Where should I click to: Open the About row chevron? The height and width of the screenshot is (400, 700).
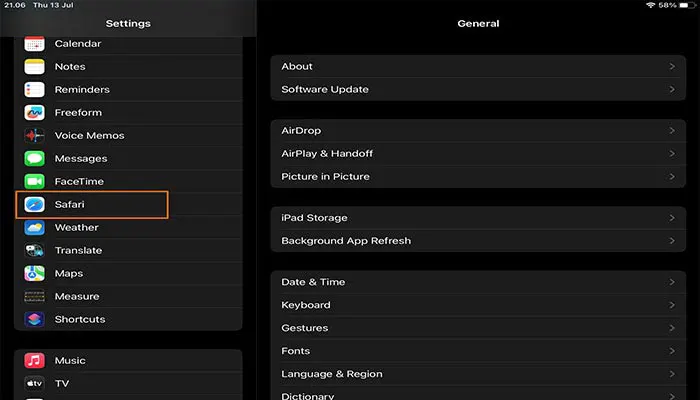672,67
